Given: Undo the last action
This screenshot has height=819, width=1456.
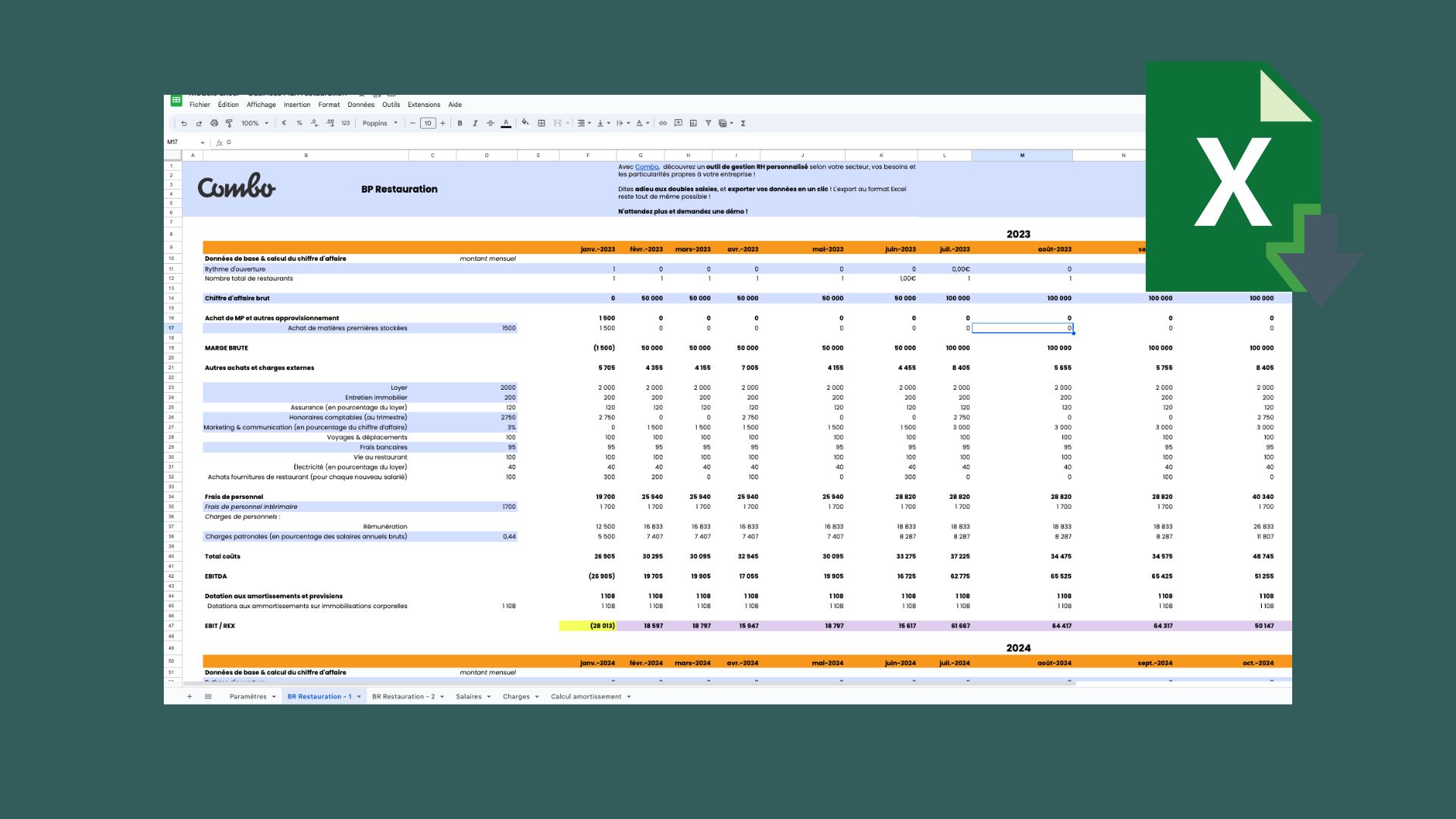Looking at the screenshot, I should click(184, 123).
